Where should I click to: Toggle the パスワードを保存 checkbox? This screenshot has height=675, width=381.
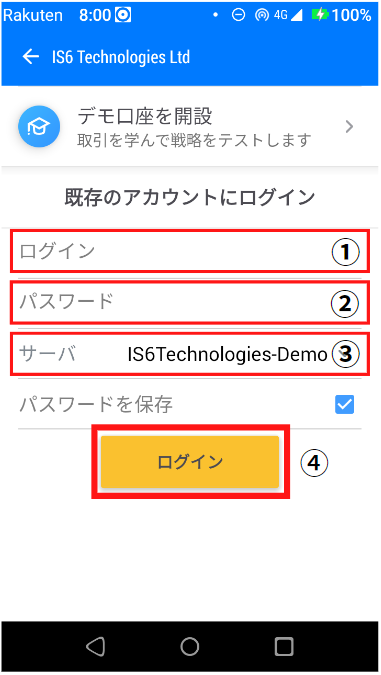point(344,405)
